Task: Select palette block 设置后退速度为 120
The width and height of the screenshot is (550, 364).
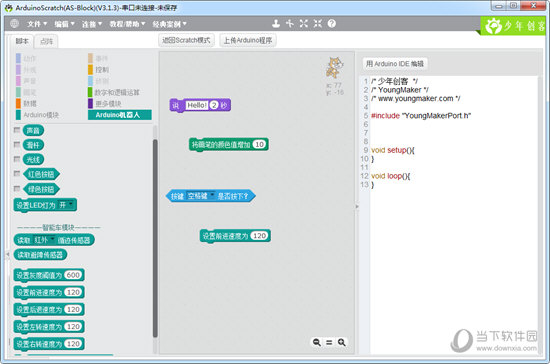Action: [x=49, y=310]
